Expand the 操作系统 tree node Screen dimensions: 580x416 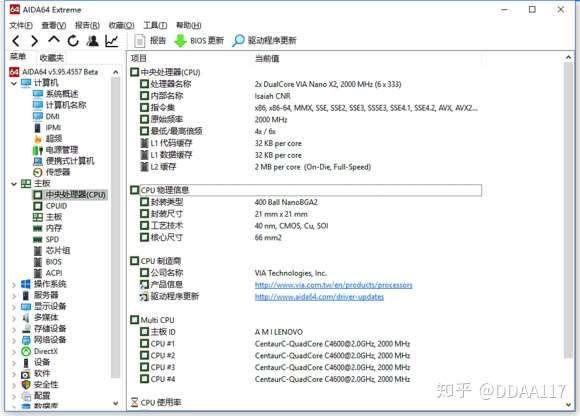tap(14, 284)
